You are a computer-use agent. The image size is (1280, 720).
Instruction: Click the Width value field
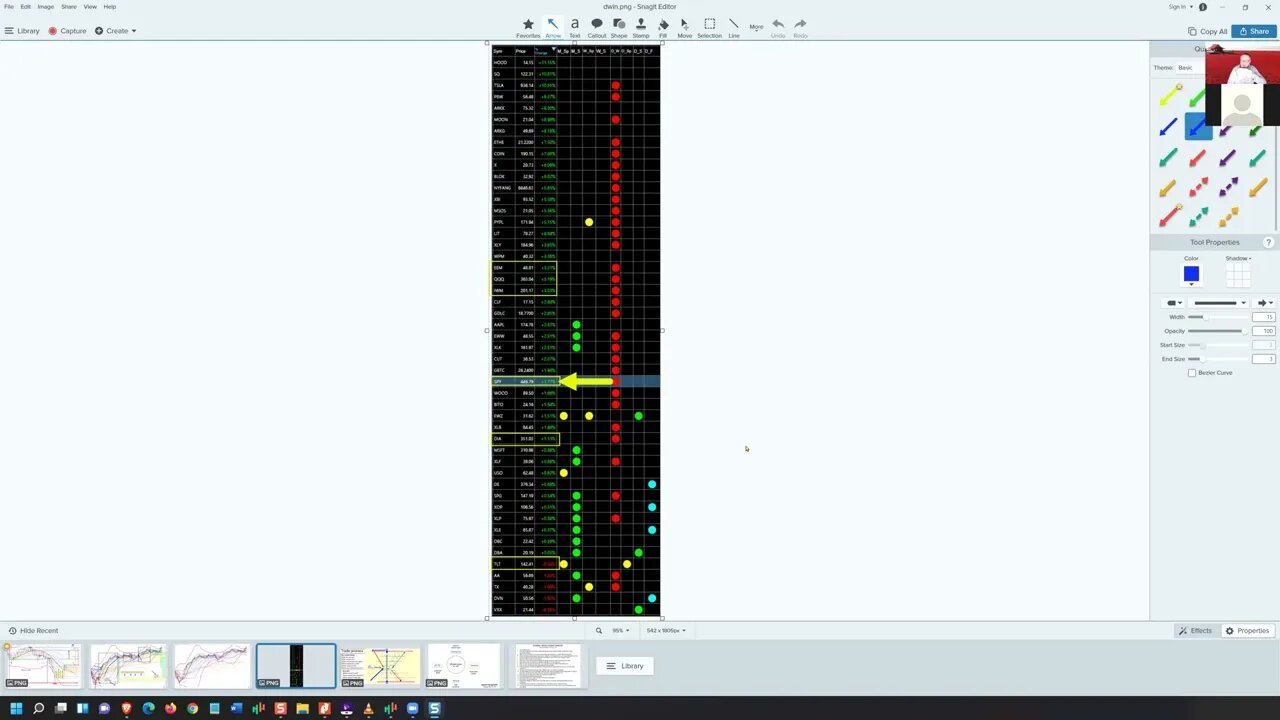click(1264, 317)
